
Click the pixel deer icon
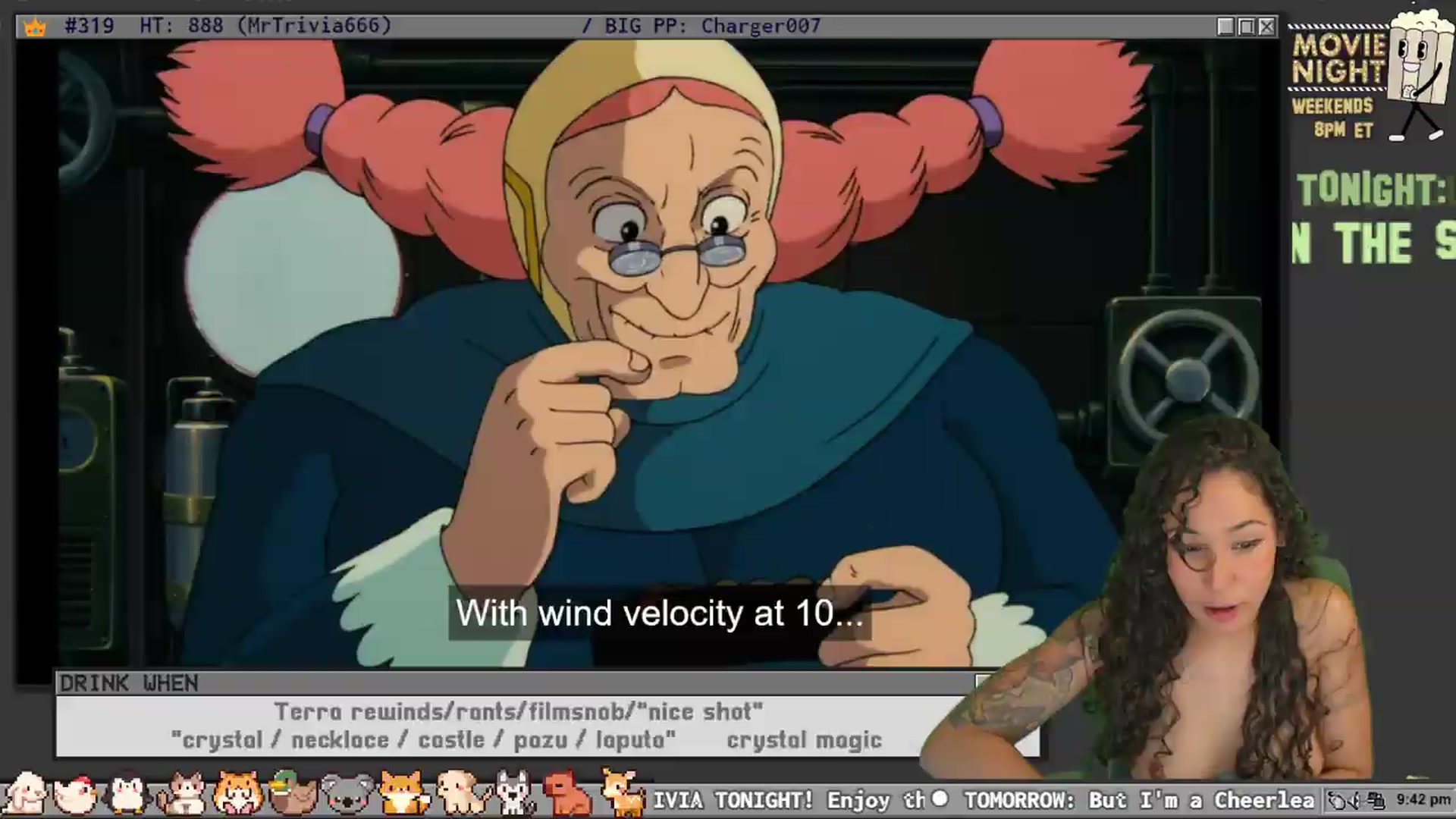point(622,793)
